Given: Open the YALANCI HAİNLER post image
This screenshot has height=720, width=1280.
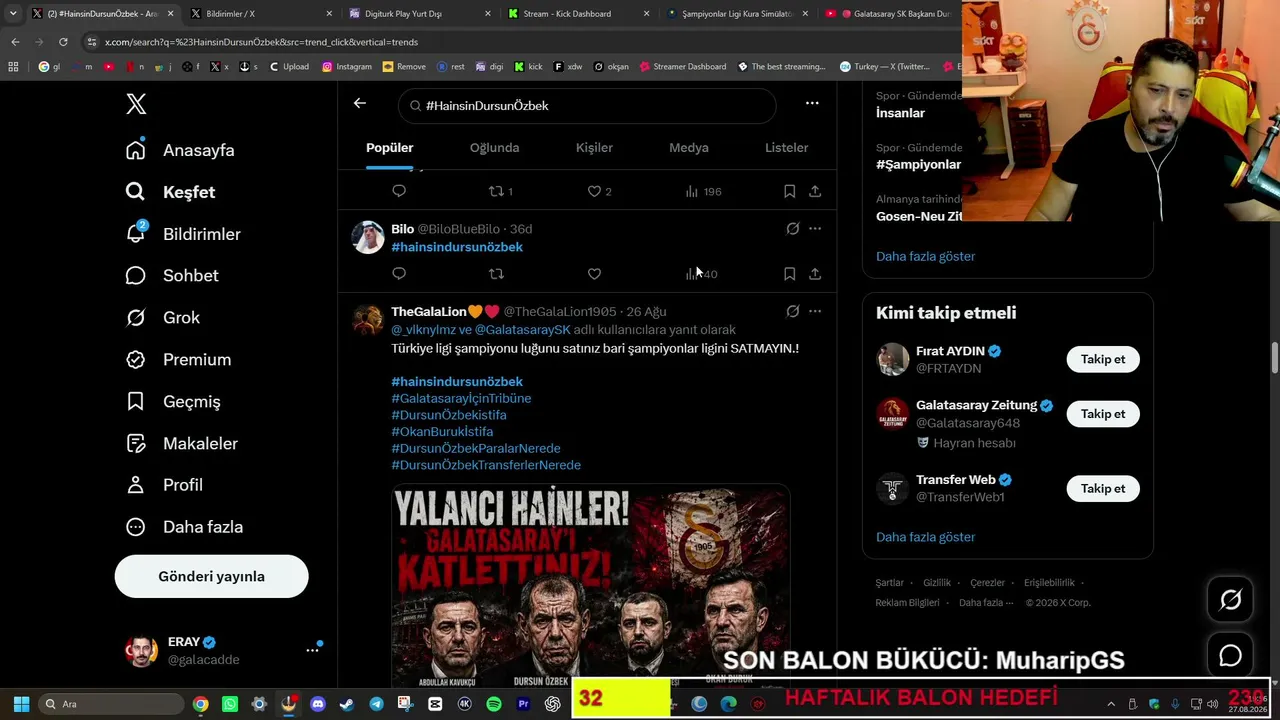Looking at the screenshot, I should click(591, 585).
